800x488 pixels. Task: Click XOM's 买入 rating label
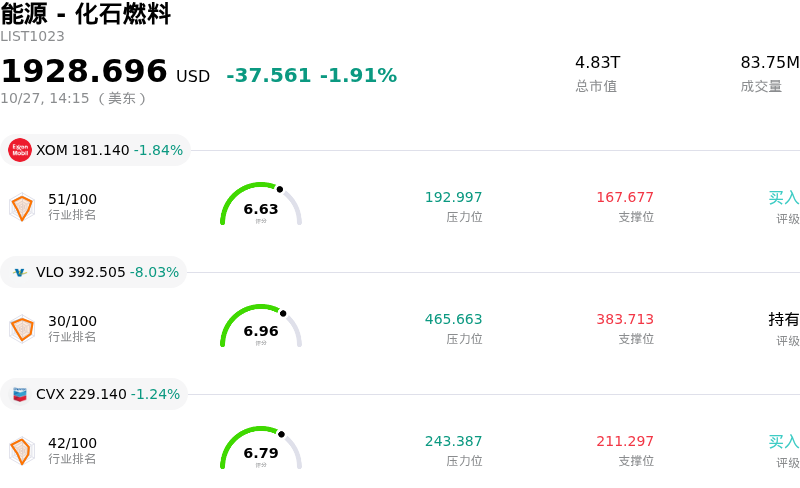[x=784, y=198]
